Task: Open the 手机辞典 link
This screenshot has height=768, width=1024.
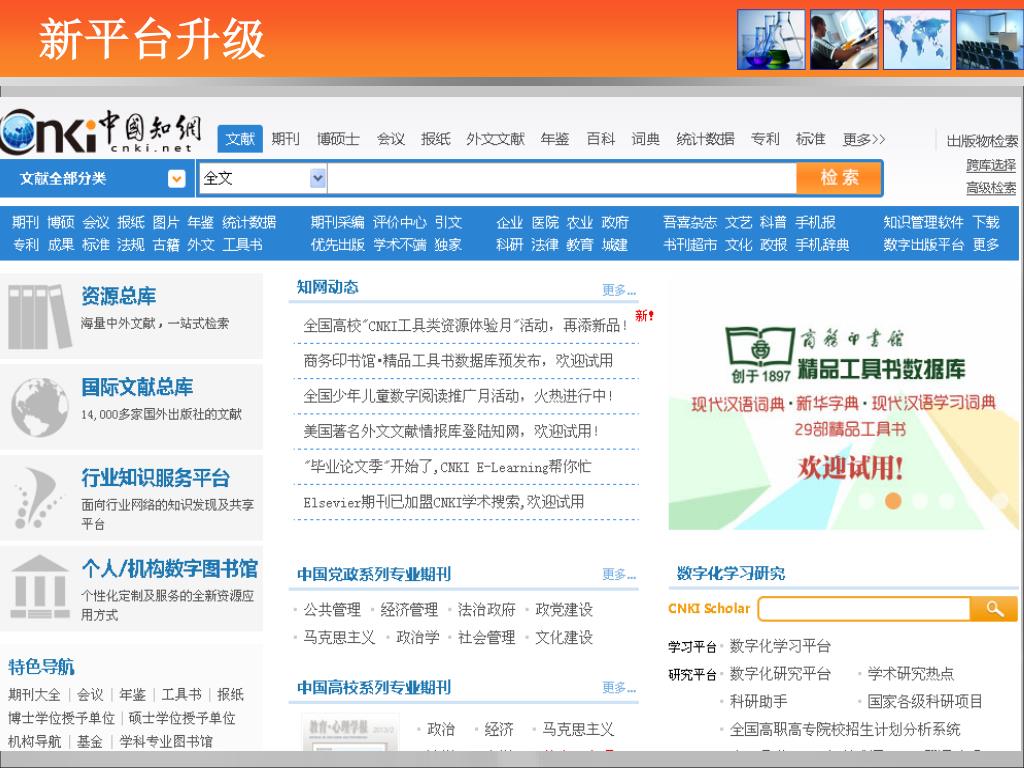Action: pyautogui.click(x=822, y=245)
